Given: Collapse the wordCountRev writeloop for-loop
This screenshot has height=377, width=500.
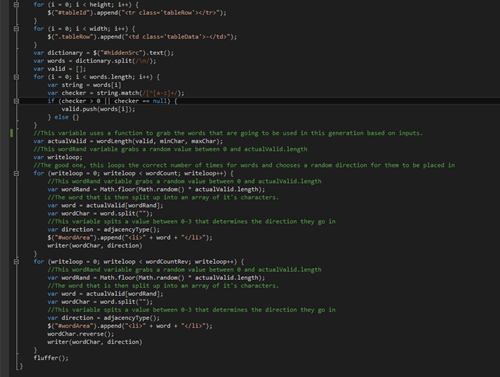Looking at the screenshot, I should pyautogui.click(x=16, y=262).
